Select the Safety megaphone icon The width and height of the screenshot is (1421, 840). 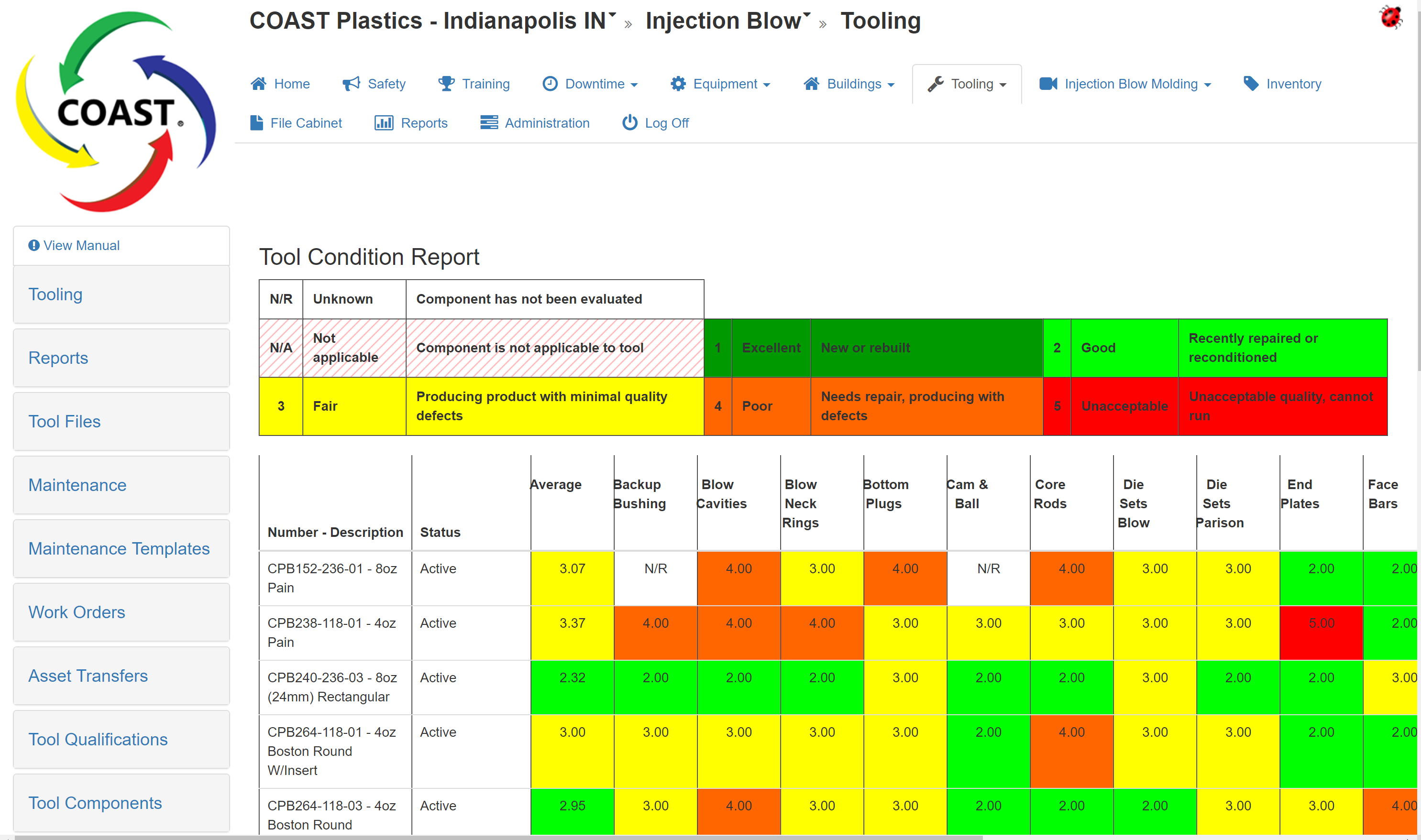click(351, 83)
